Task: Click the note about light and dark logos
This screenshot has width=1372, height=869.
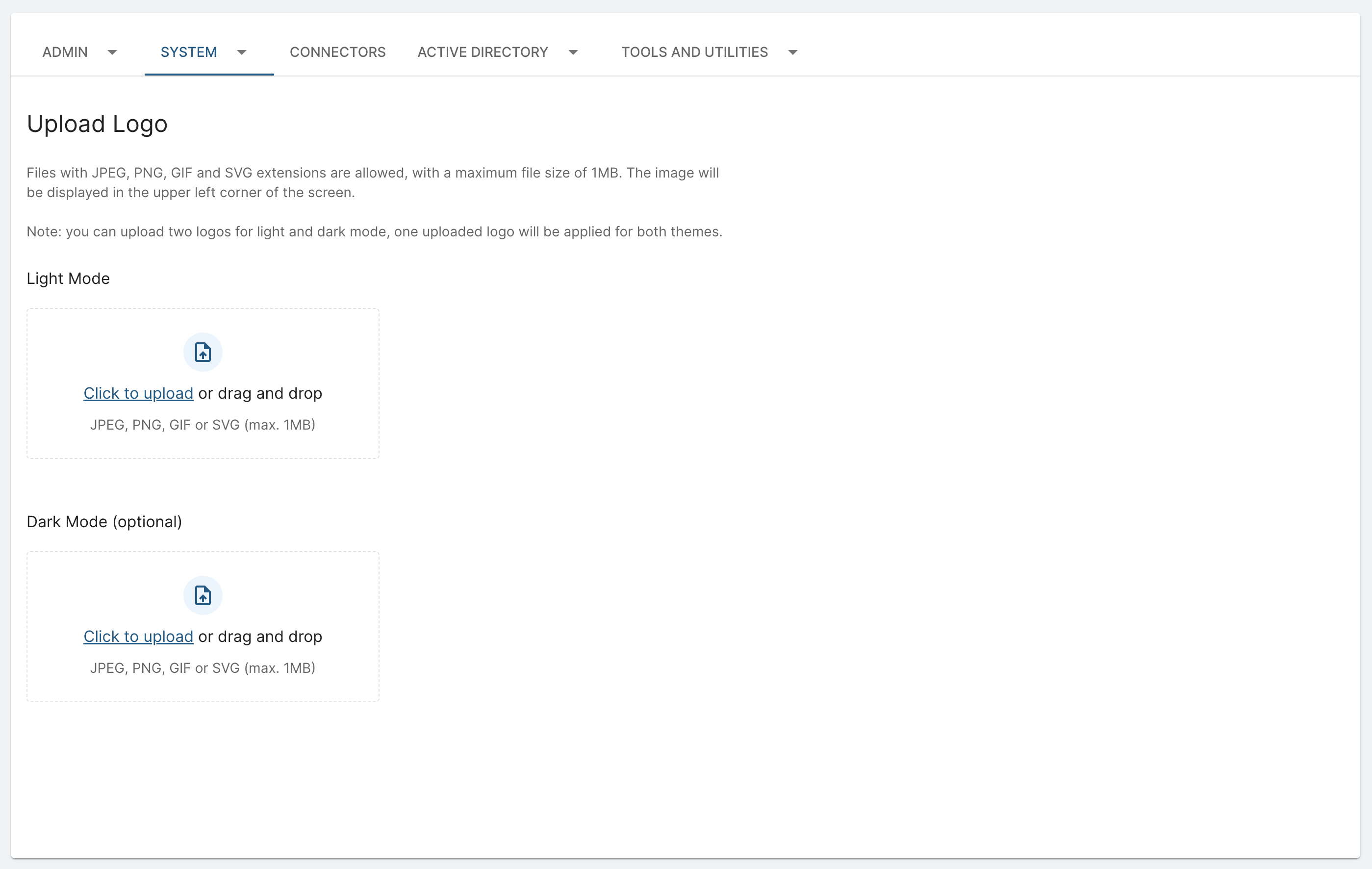Action: 374,232
